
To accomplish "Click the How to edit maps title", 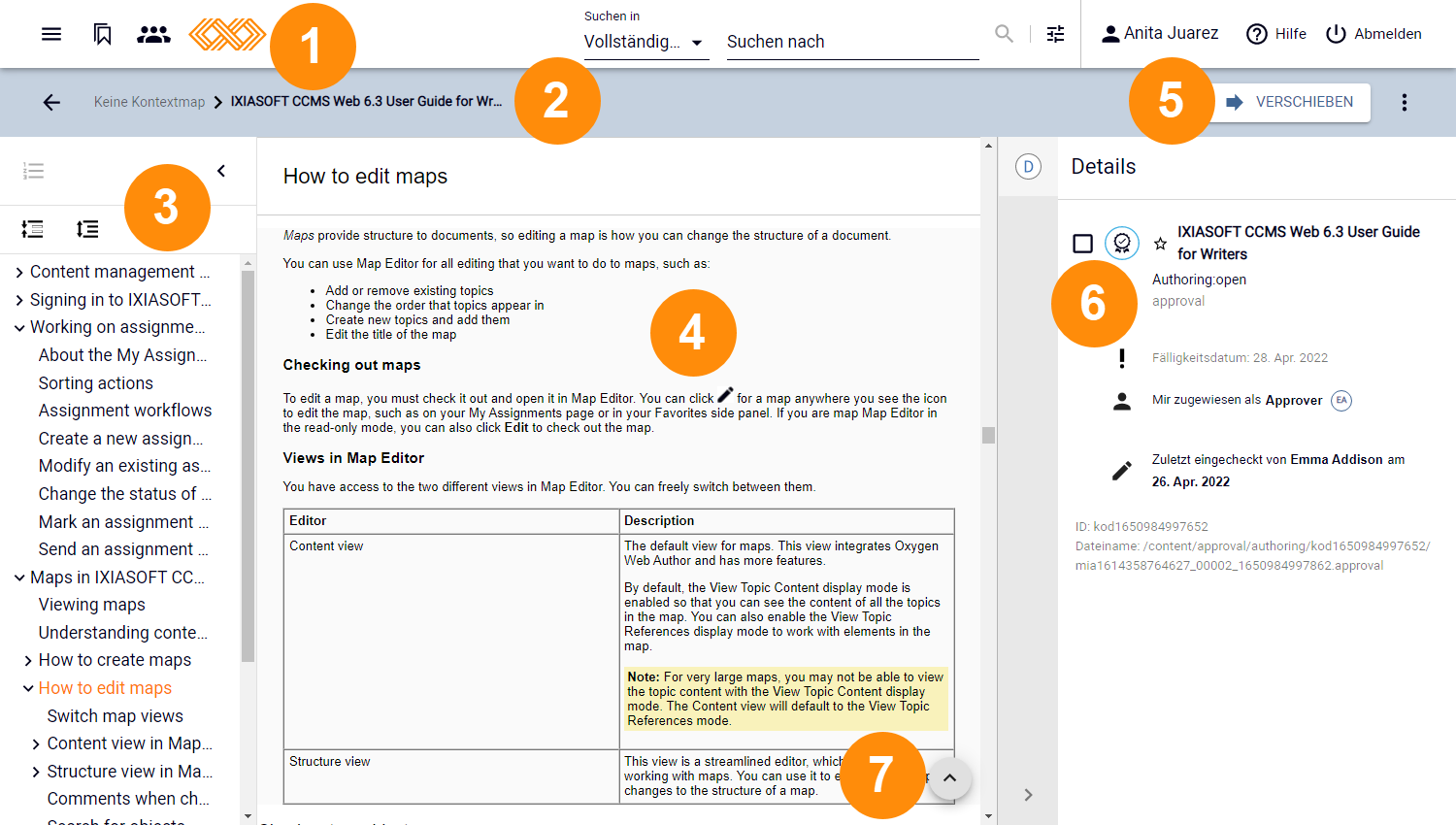I will pos(365,176).
